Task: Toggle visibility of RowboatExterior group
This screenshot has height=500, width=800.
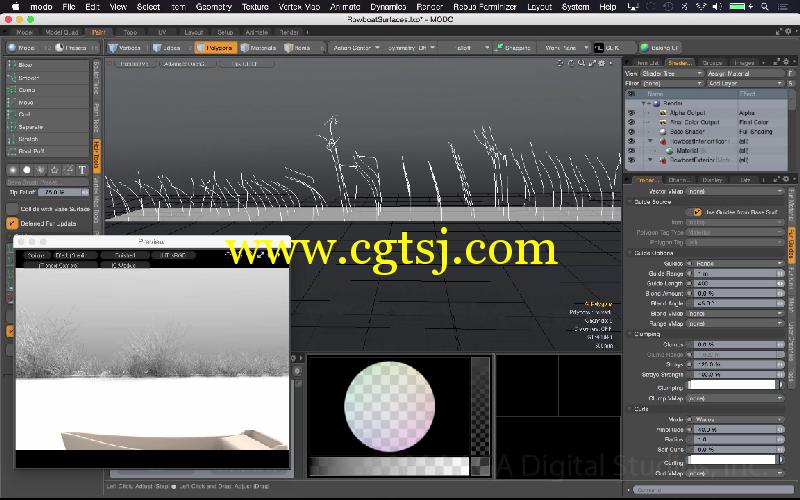Action: (632, 160)
